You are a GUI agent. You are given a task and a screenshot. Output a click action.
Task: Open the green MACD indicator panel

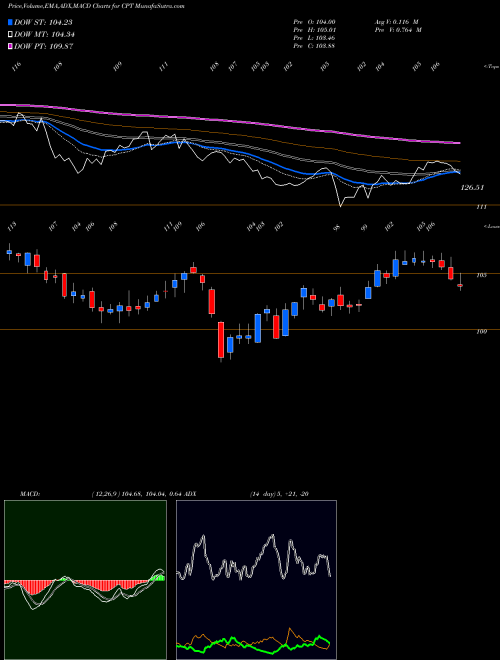pyautogui.click(x=85, y=580)
